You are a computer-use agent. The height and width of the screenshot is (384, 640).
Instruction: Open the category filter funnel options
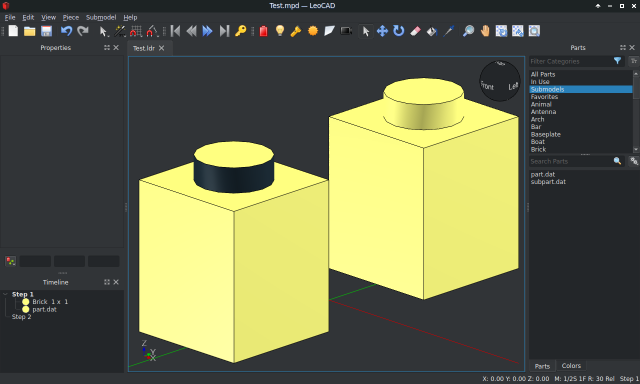tap(618, 61)
